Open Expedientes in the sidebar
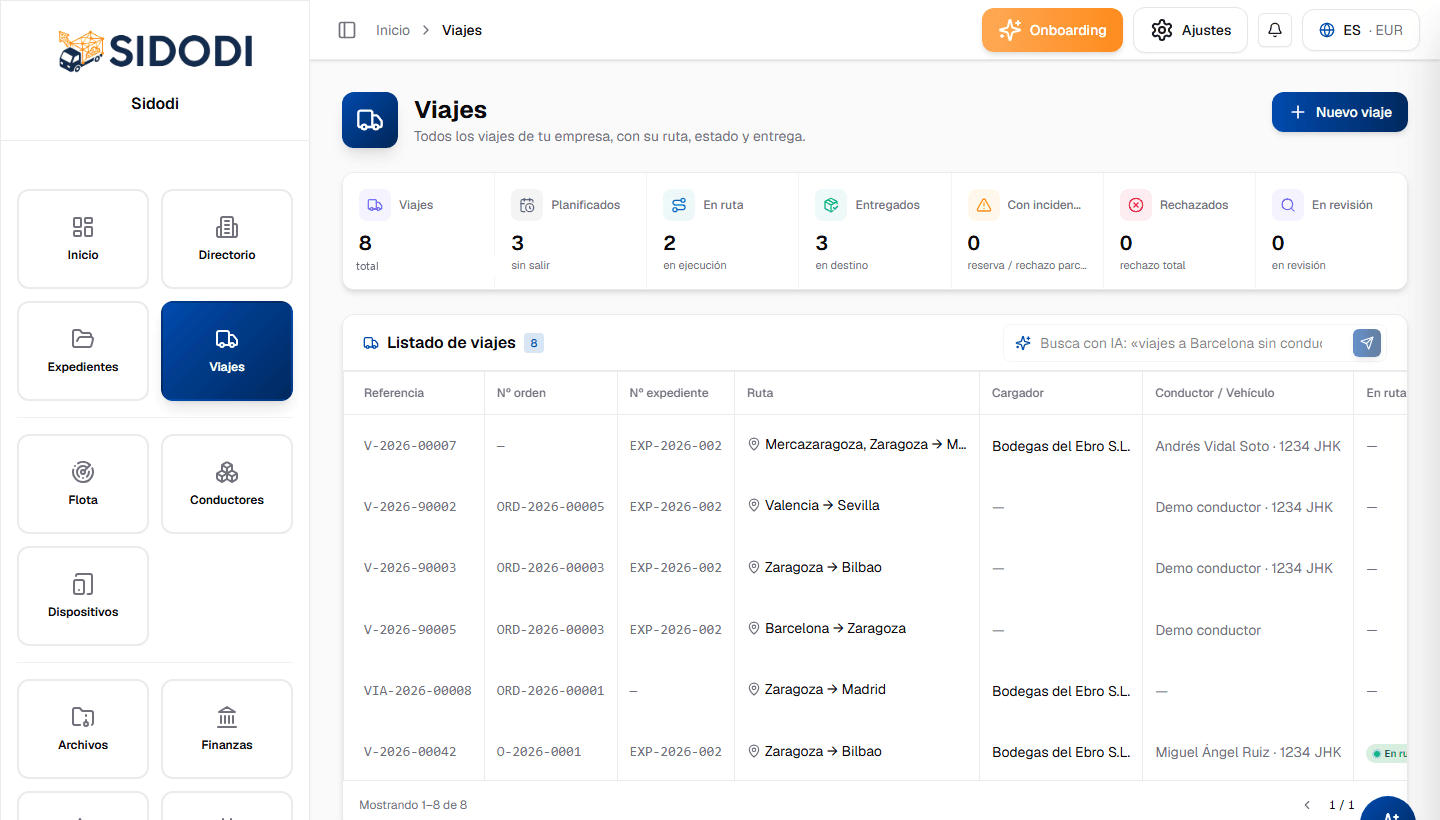This screenshot has height=820, width=1440. coord(83,351)
